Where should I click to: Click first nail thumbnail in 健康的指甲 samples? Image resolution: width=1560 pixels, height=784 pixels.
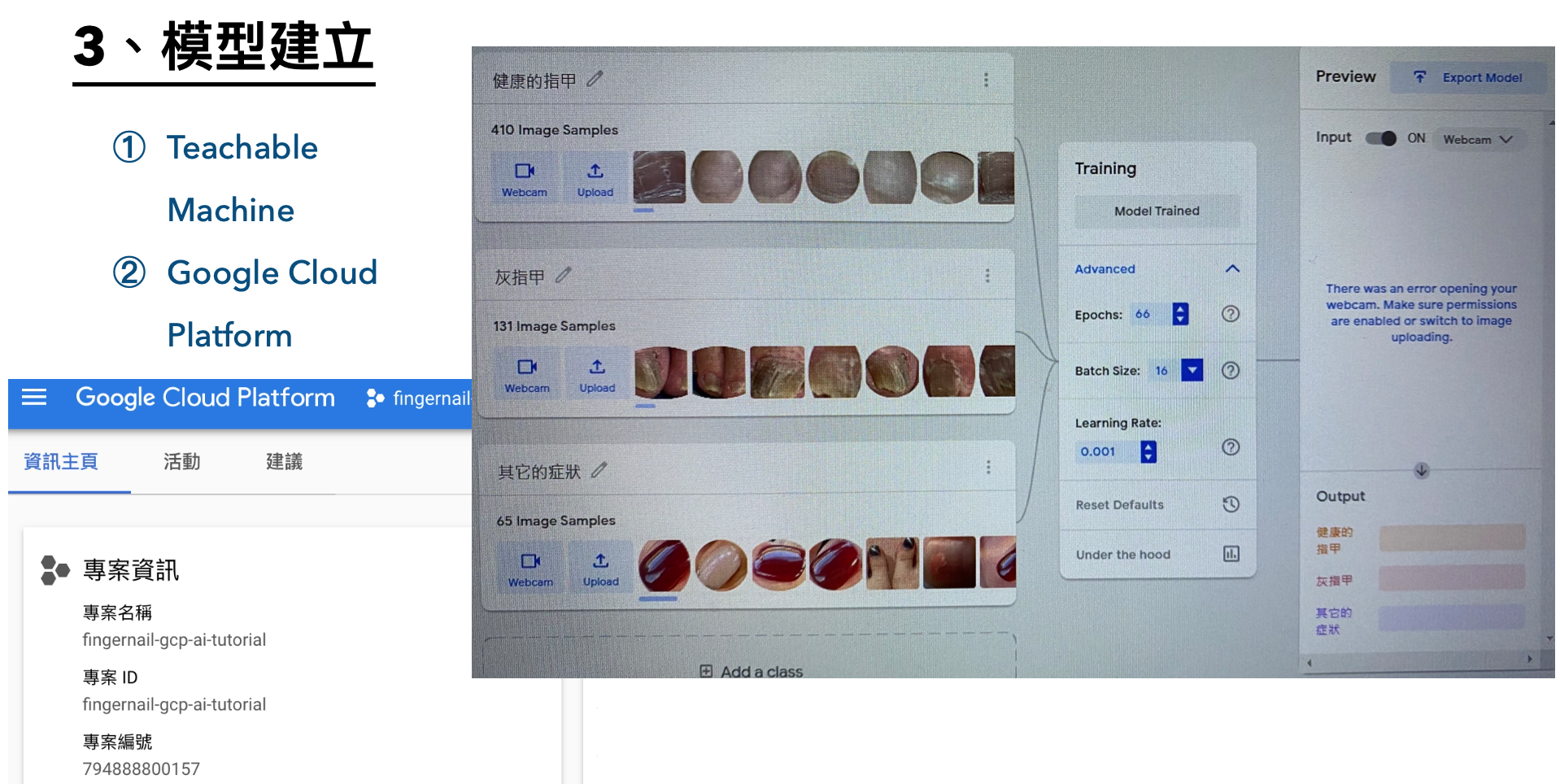click(659, 176)
